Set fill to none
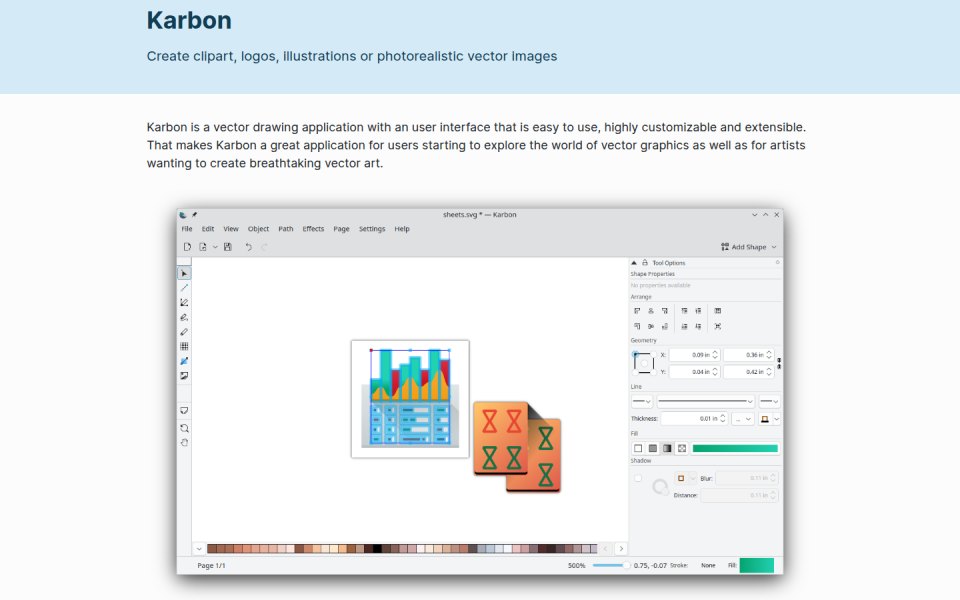960x600 pixels. click(638, 448)
